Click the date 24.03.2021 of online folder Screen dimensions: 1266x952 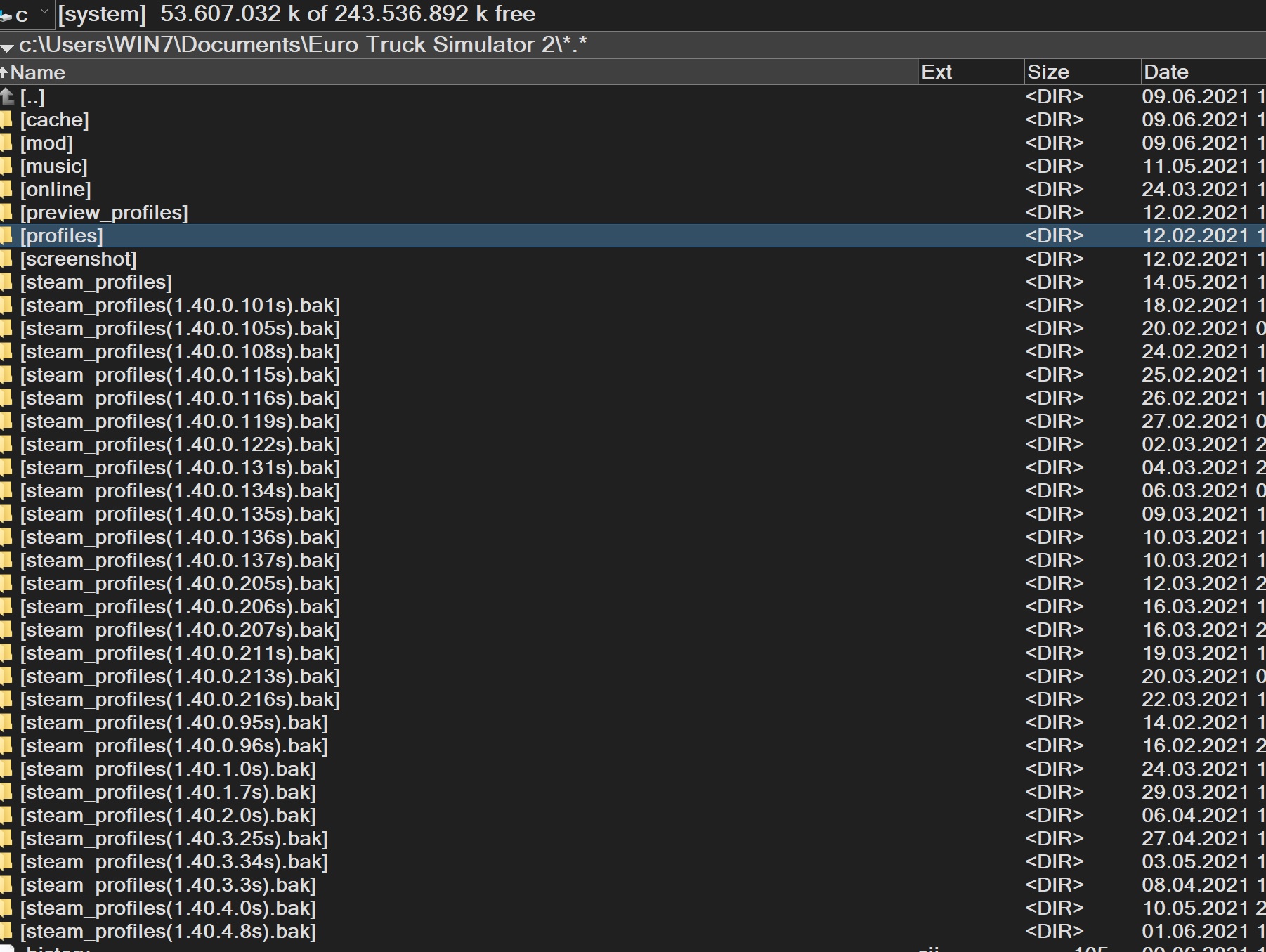coord(1195,190)
